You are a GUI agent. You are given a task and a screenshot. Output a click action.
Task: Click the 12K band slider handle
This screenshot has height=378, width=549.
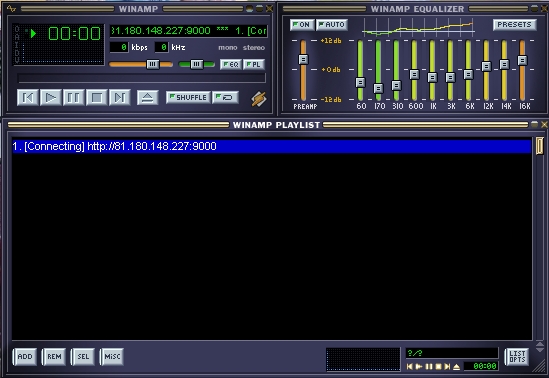coord(486,66)
